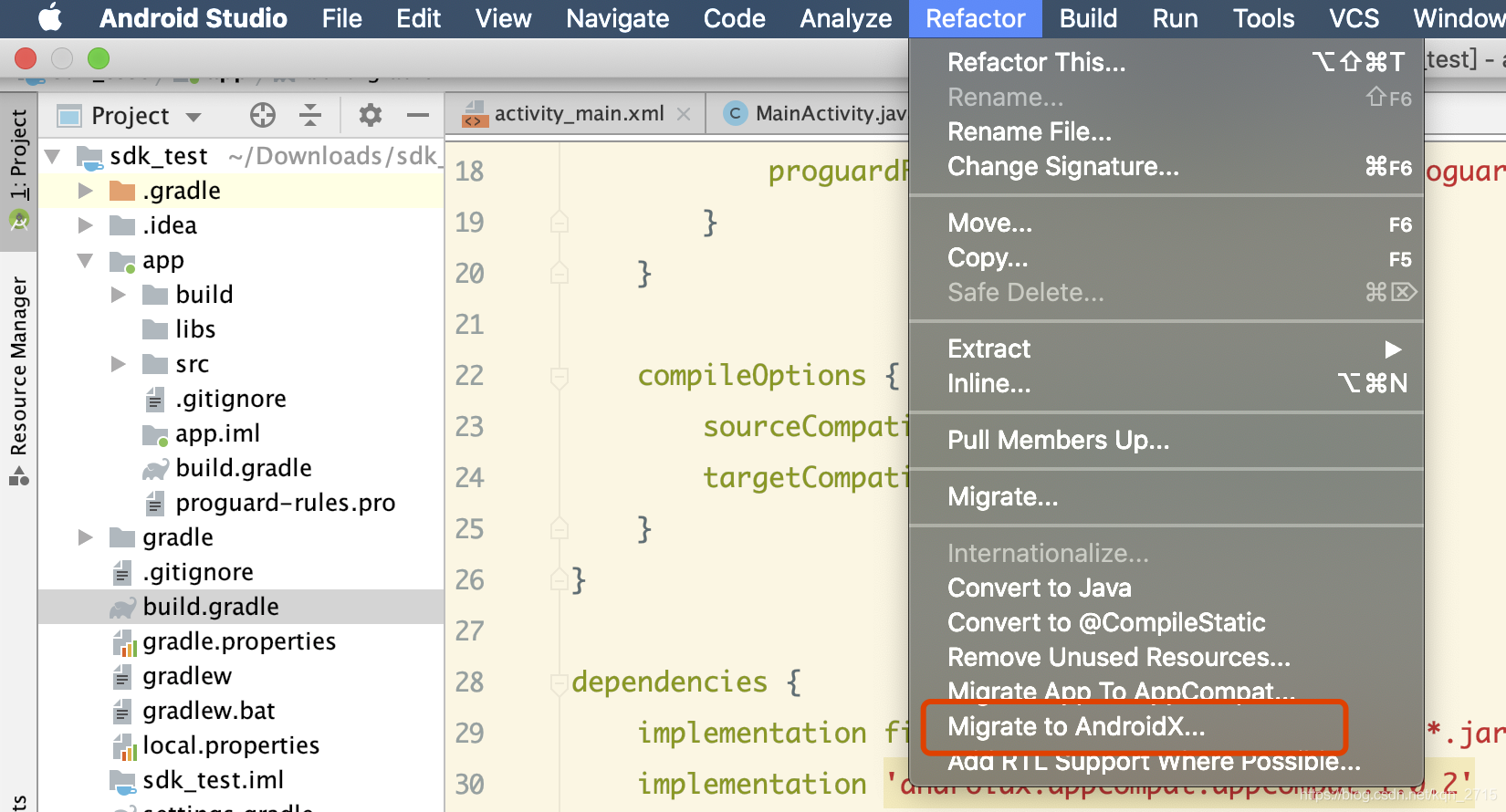Choose Convert to @CompileStatic
Screen dimensions: 1506x812
click(1166, 623)
